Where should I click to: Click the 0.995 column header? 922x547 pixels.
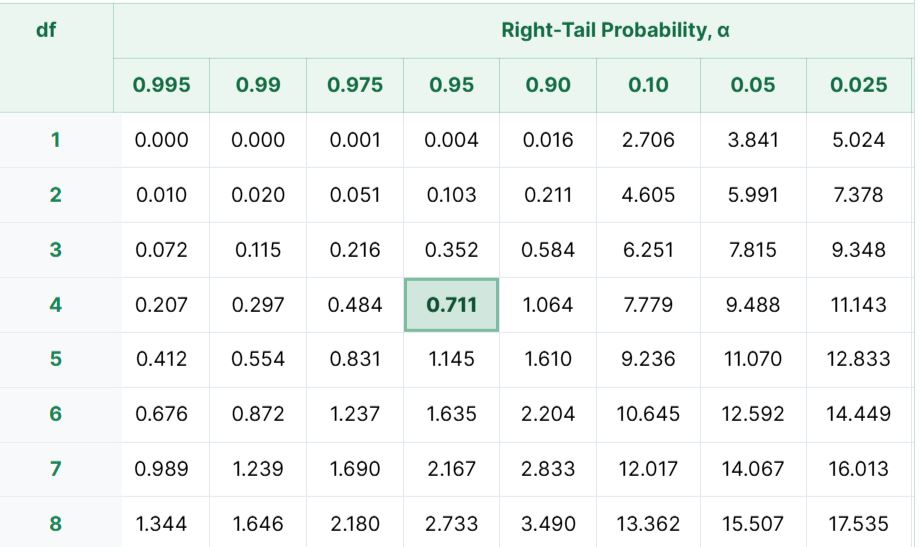(x=162, y=85)
